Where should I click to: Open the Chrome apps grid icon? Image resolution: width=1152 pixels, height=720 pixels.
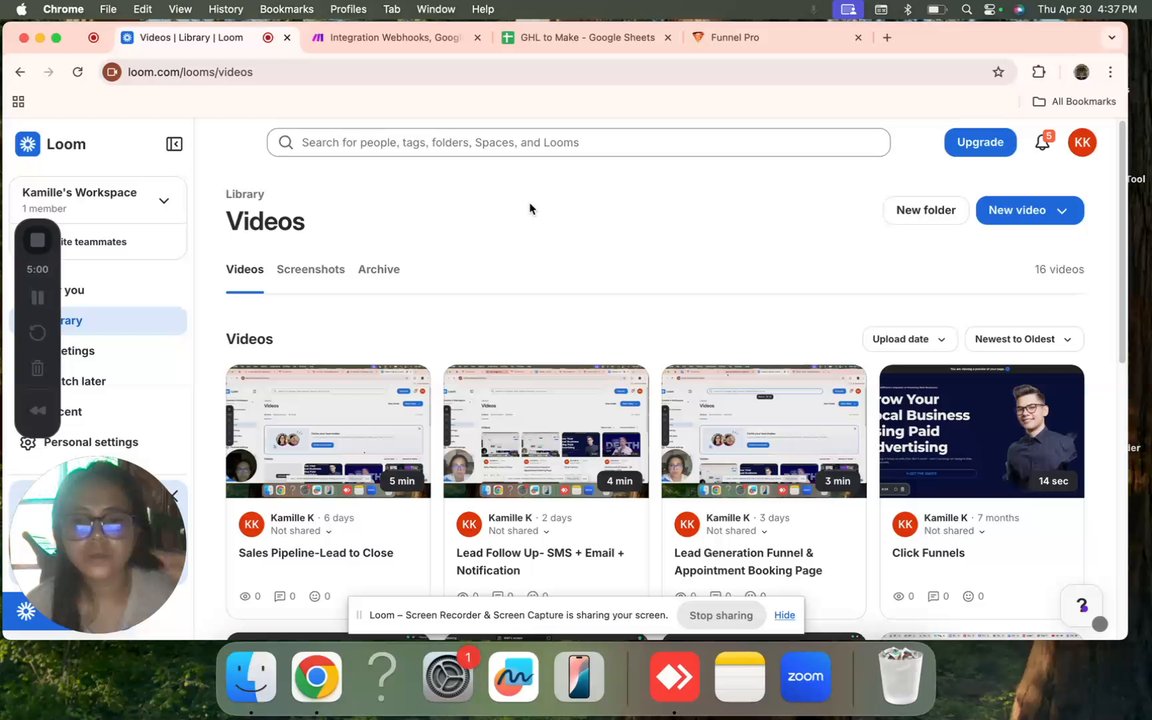(x=18, y=101)
